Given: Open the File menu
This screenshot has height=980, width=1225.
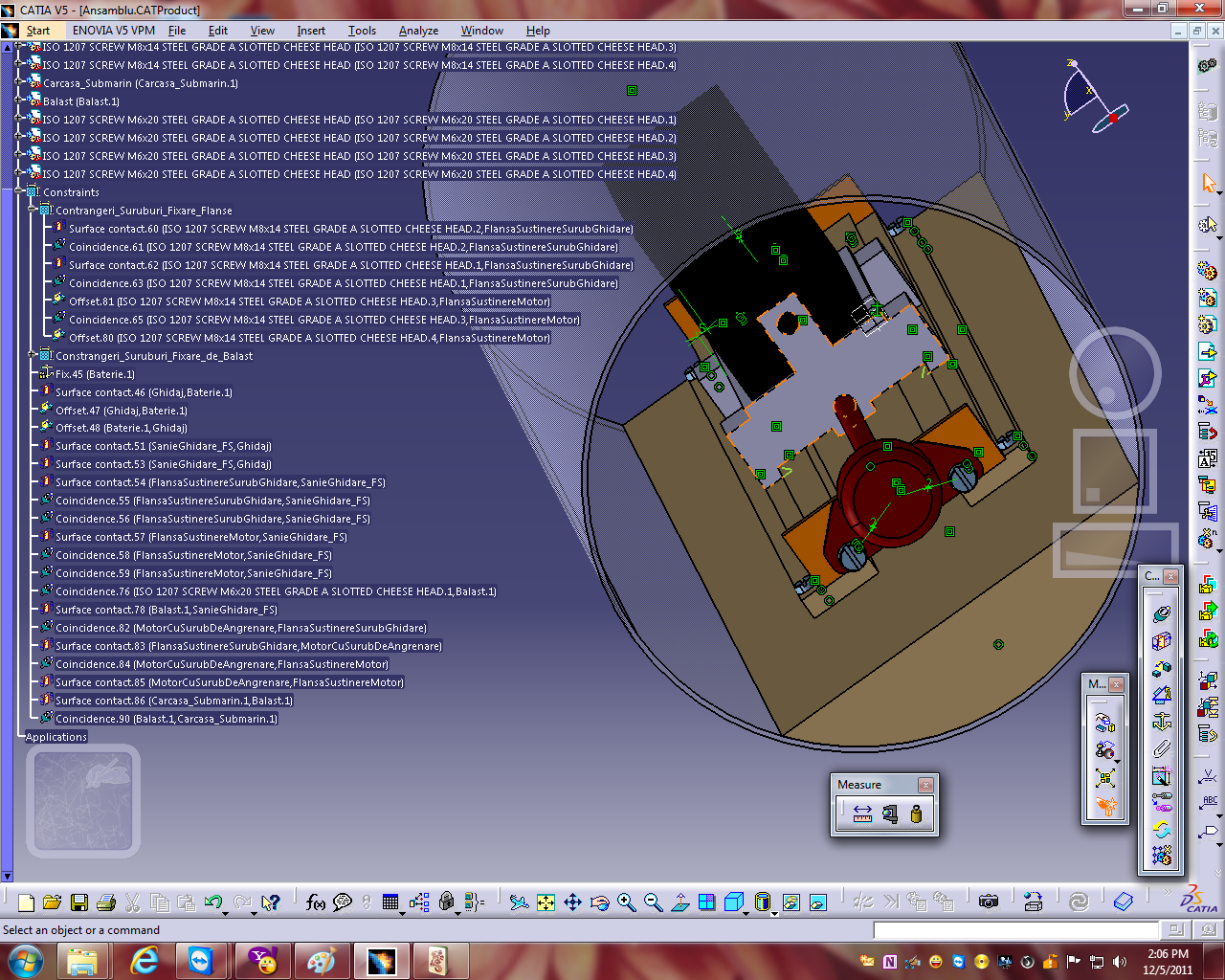Looking at the screenshot, I should [x=177, y=30].
